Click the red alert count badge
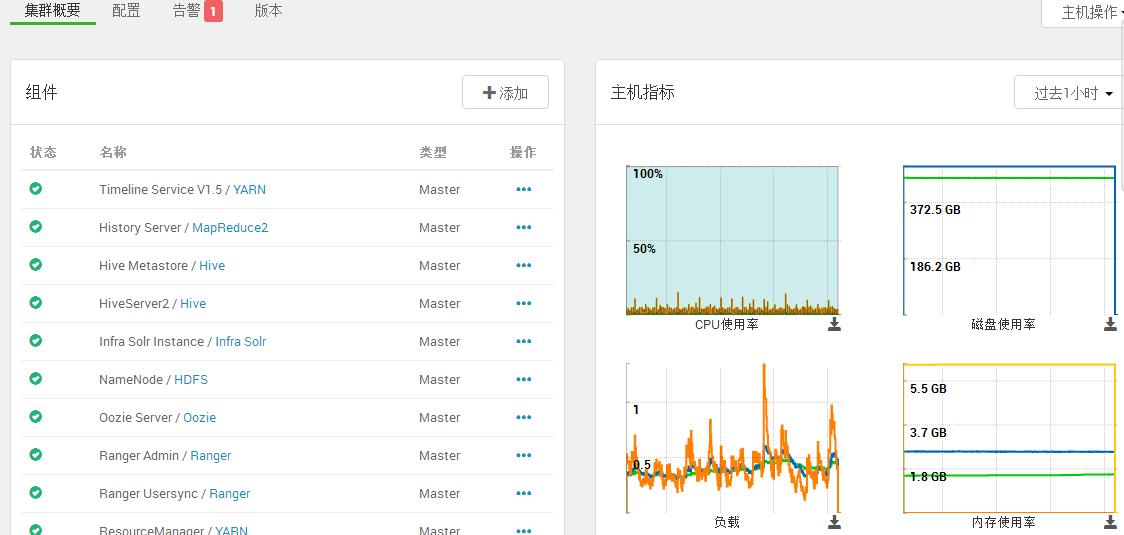This screenshot has height=535, width=1124. [x=214, y=11]
